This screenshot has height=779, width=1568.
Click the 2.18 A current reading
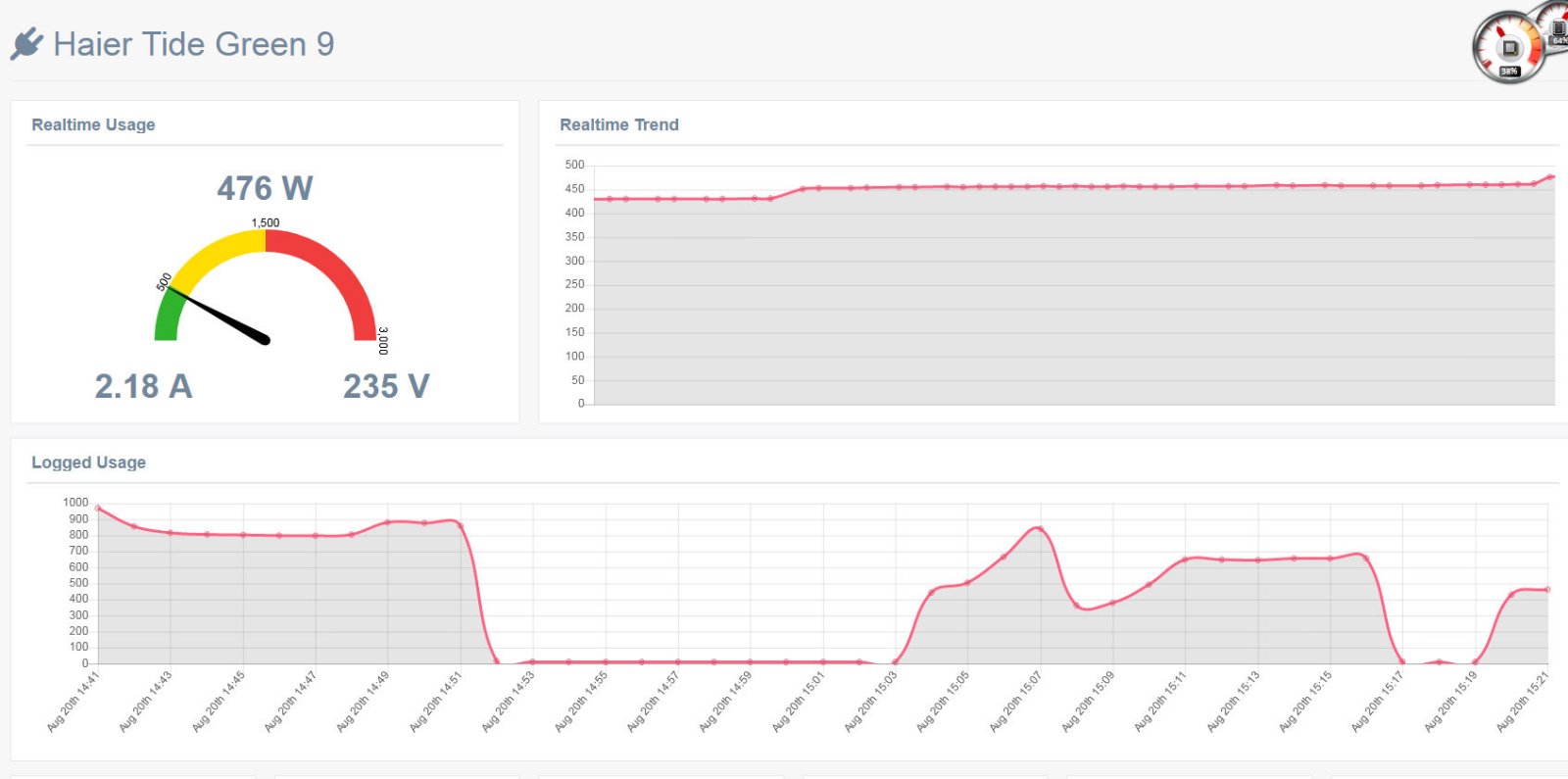(x=143, y=386)
